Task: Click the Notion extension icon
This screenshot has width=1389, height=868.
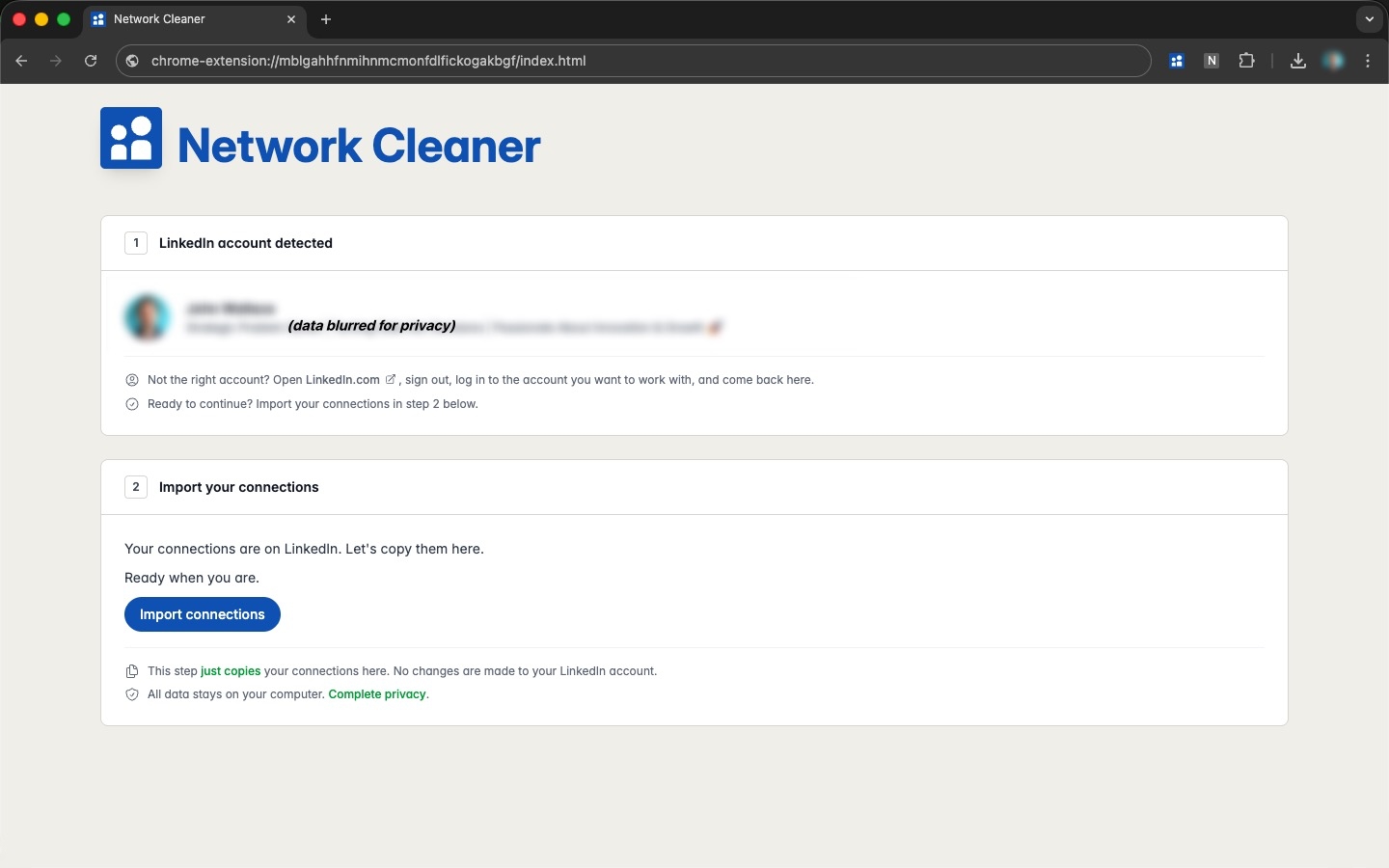Action: [1212, 61]
